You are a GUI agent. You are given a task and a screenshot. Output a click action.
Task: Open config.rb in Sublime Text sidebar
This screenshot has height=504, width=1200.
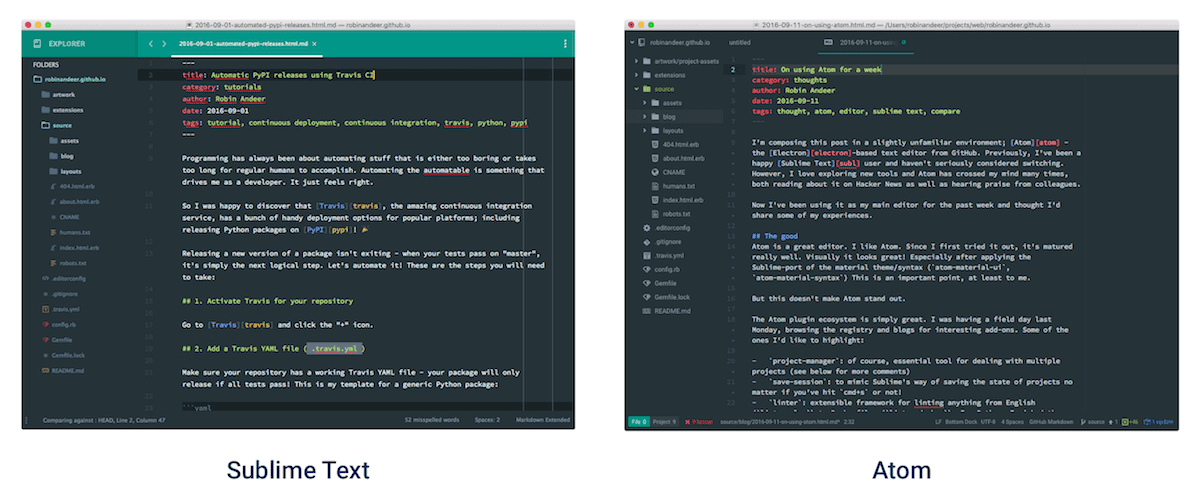tap(57, 324)
